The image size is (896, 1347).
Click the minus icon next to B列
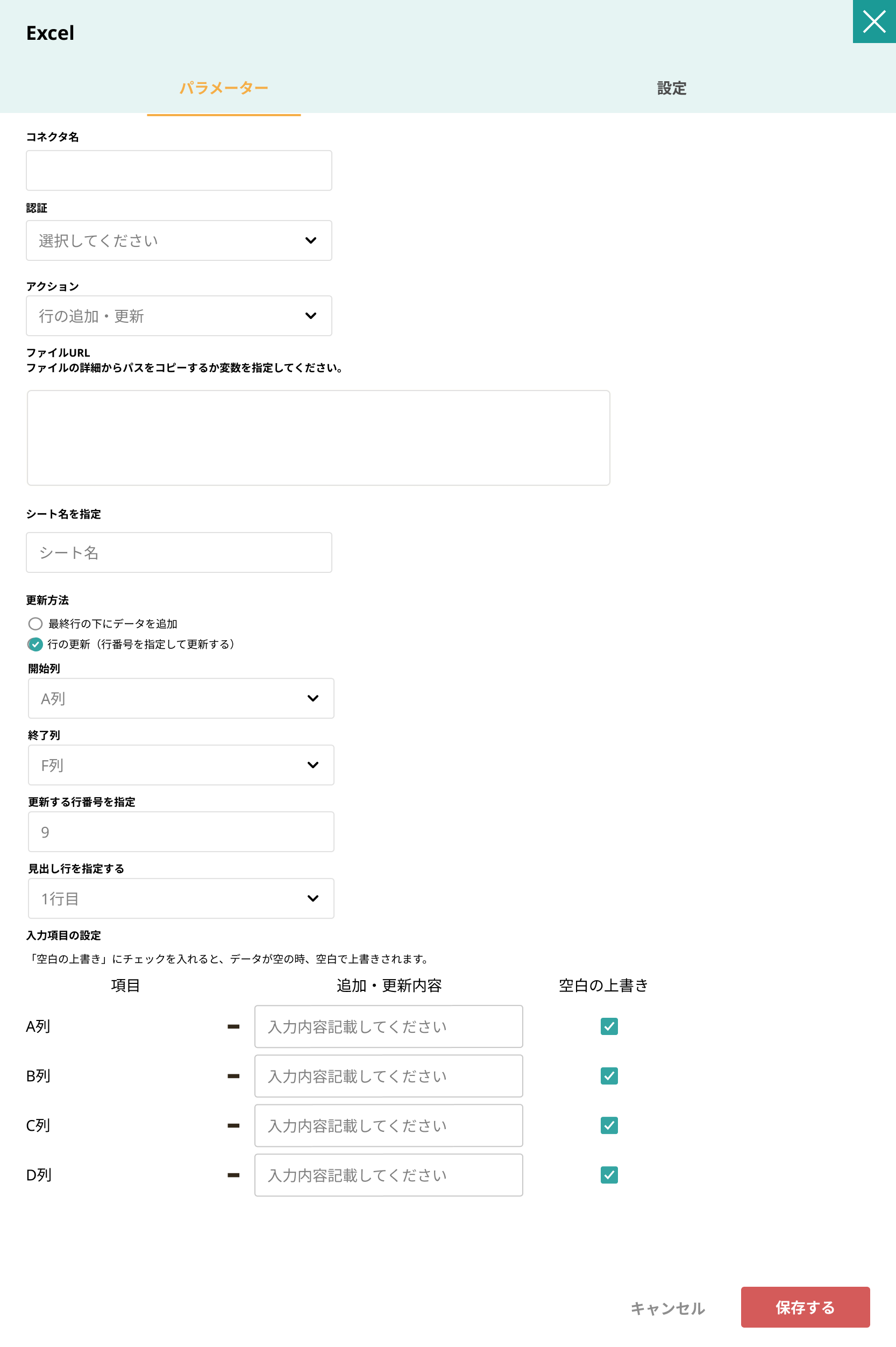[233, 1076]
